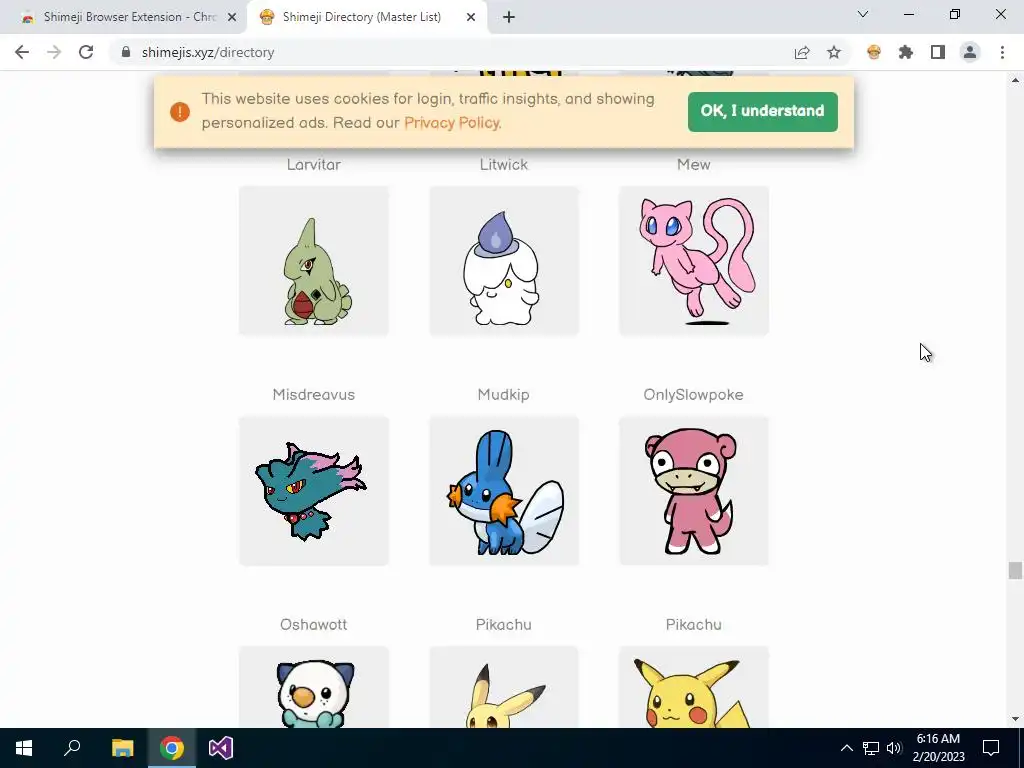
Task: Click the Oshawott name label
Action: click(x=313, y=624)
